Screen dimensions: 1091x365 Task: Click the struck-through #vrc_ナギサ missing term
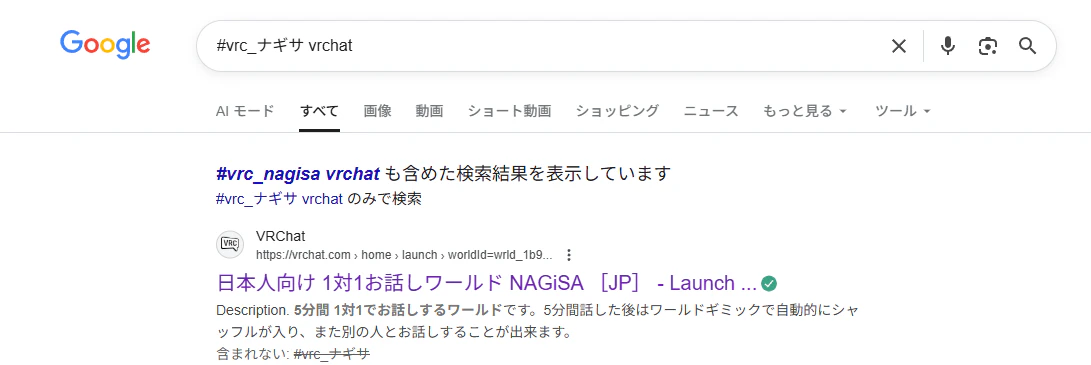(x=332, y=354)
